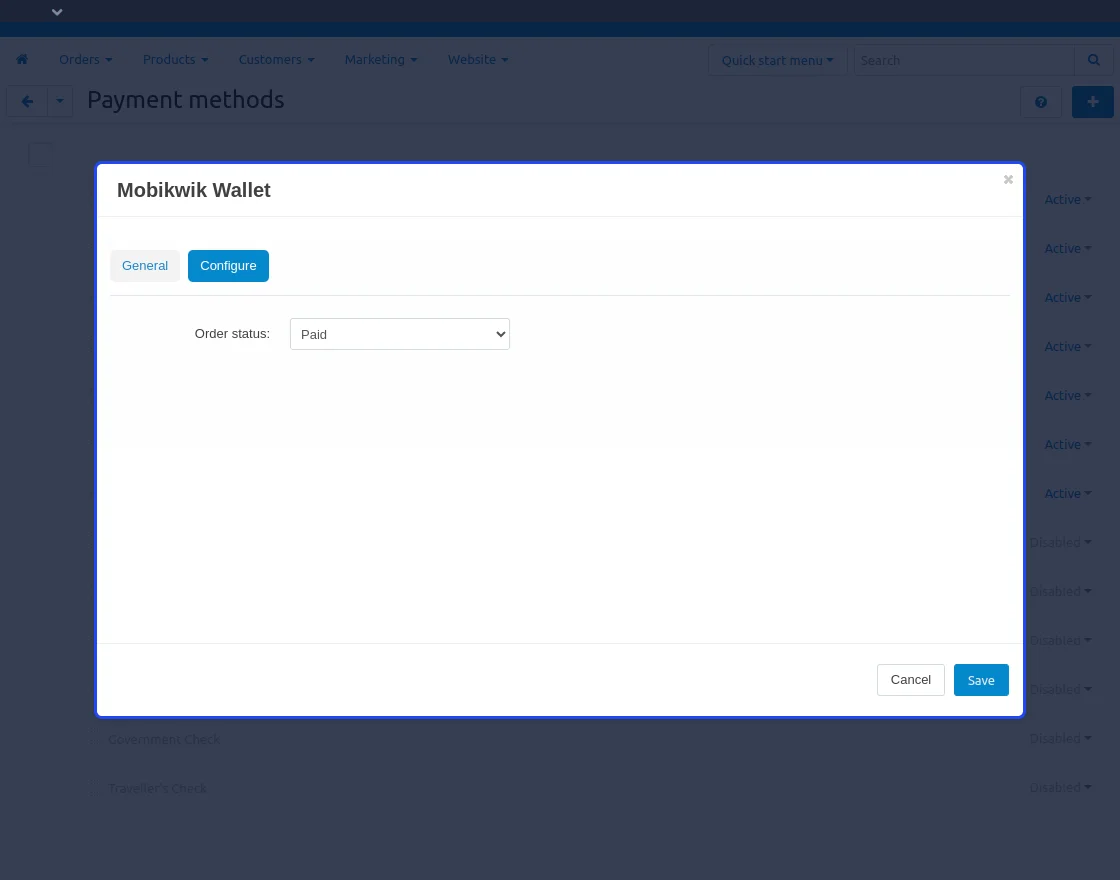The height and width of the screenshot is (880, 1120).
Task: Tick the select-all payment methods checkbox
Action: pyautogui.click(x=40, y=154)
